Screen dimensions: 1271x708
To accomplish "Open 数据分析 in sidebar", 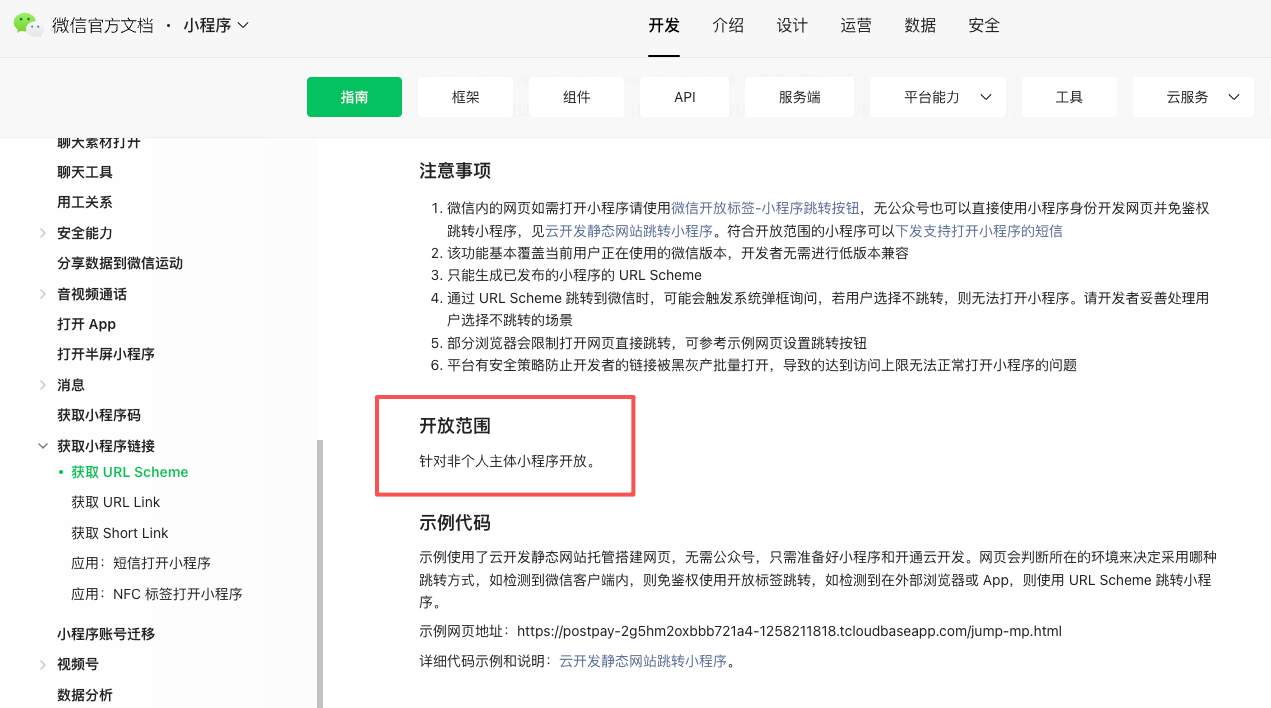I will click(x=85, y=695).
